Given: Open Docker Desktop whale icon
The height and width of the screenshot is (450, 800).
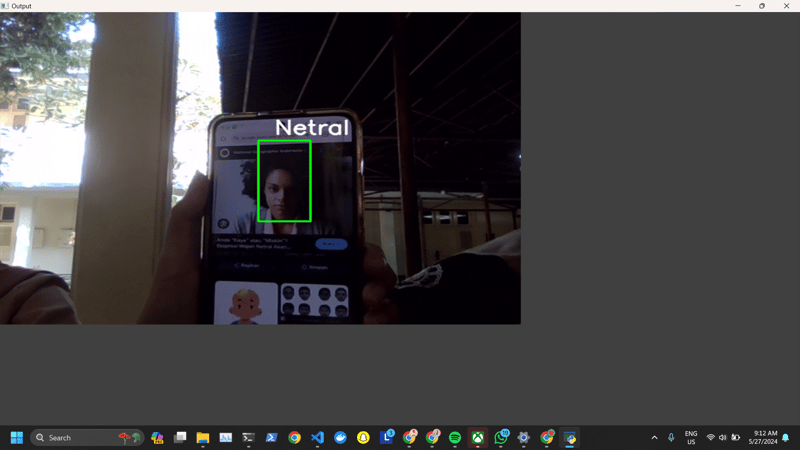Looking at the screenshot, I should pyautogui.click(x=340, y=438).
